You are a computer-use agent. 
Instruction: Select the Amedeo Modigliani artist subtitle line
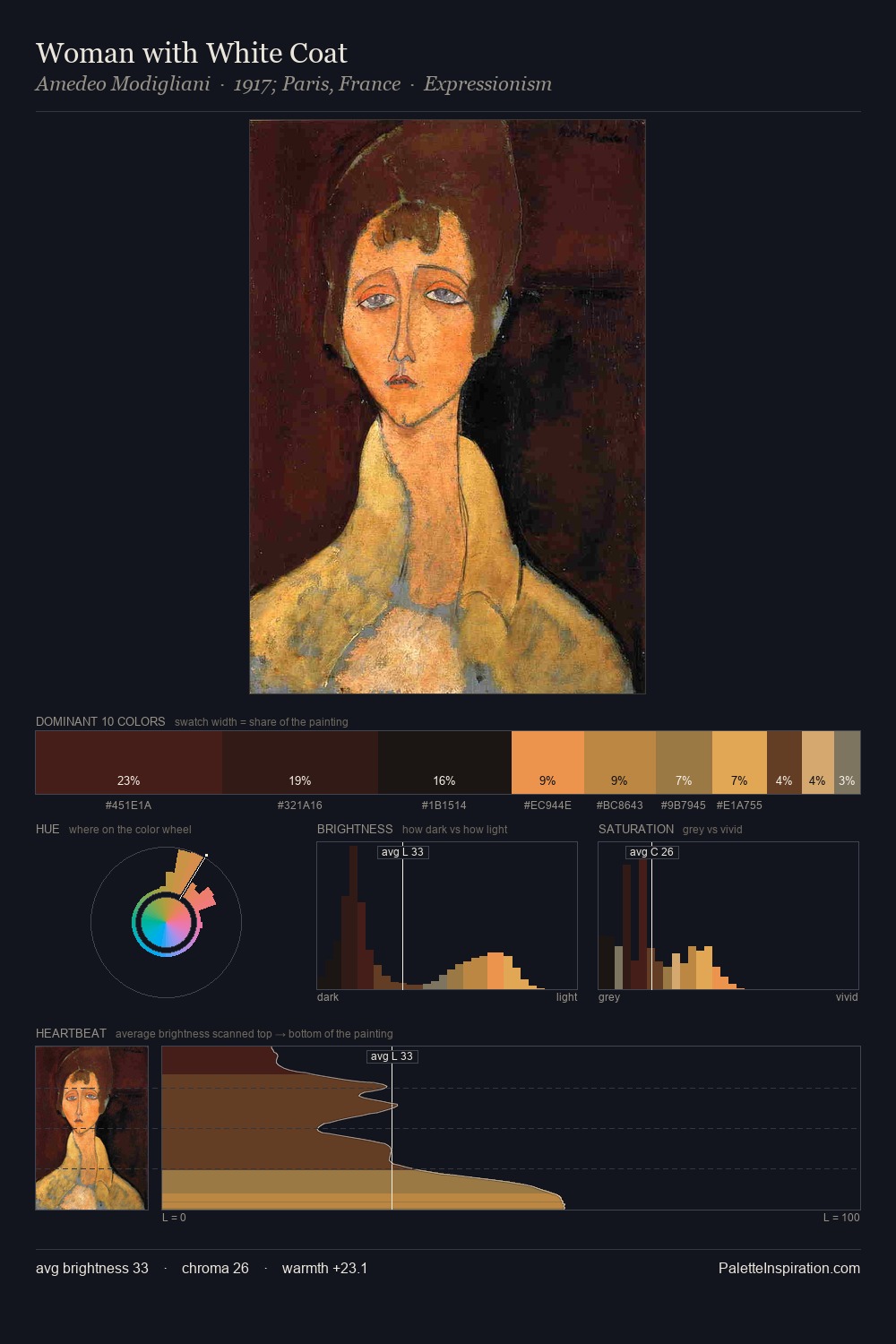pos(294,84)
